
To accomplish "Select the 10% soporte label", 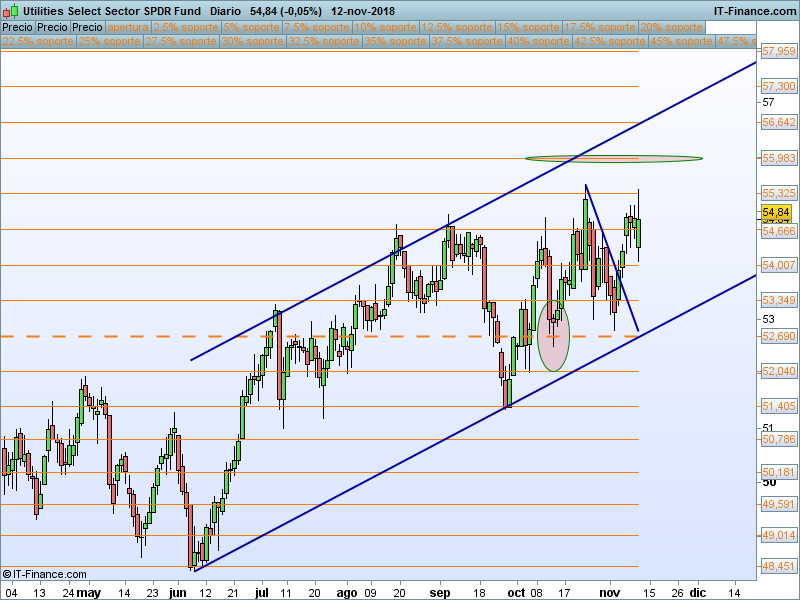I will coord(385,27).
